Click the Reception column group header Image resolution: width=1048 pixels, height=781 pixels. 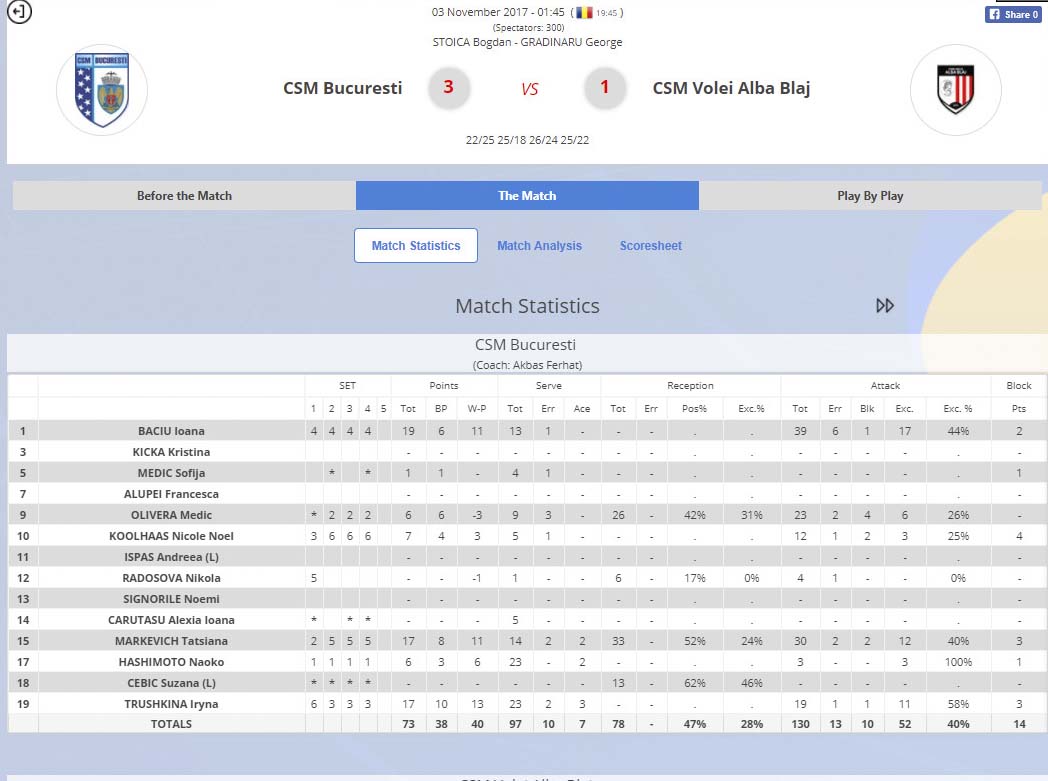click(690, 385)
